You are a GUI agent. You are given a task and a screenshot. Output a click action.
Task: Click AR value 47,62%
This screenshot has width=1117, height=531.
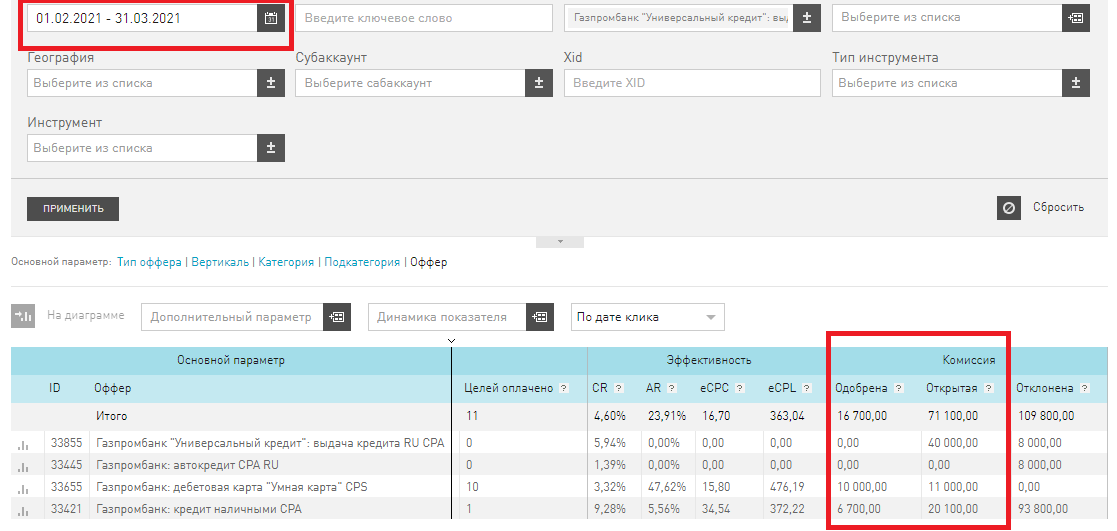click(x=666, y=487)
